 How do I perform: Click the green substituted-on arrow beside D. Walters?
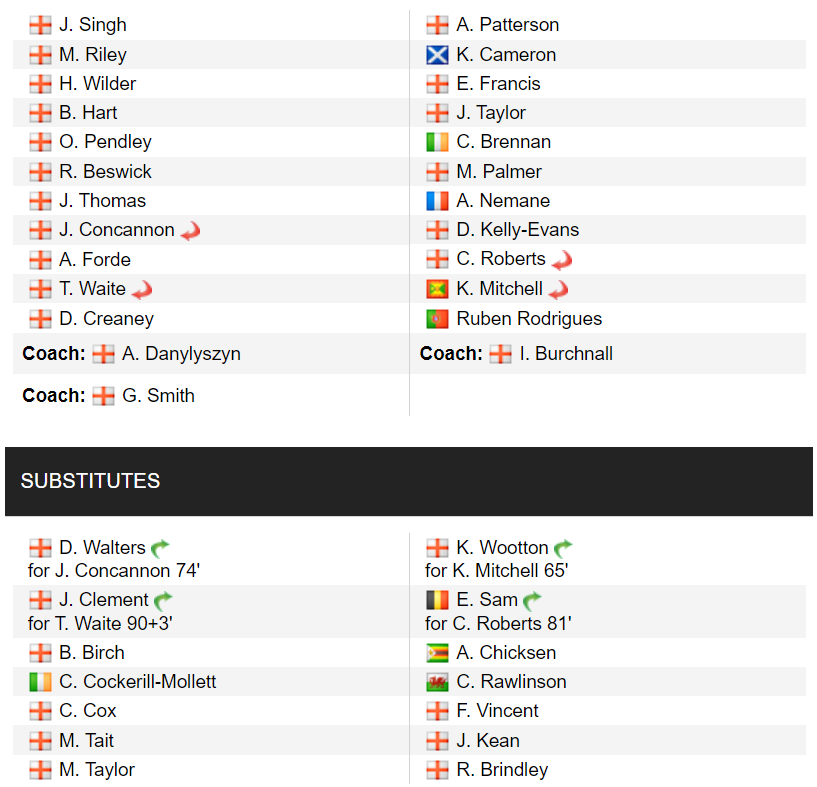point(160,548)
